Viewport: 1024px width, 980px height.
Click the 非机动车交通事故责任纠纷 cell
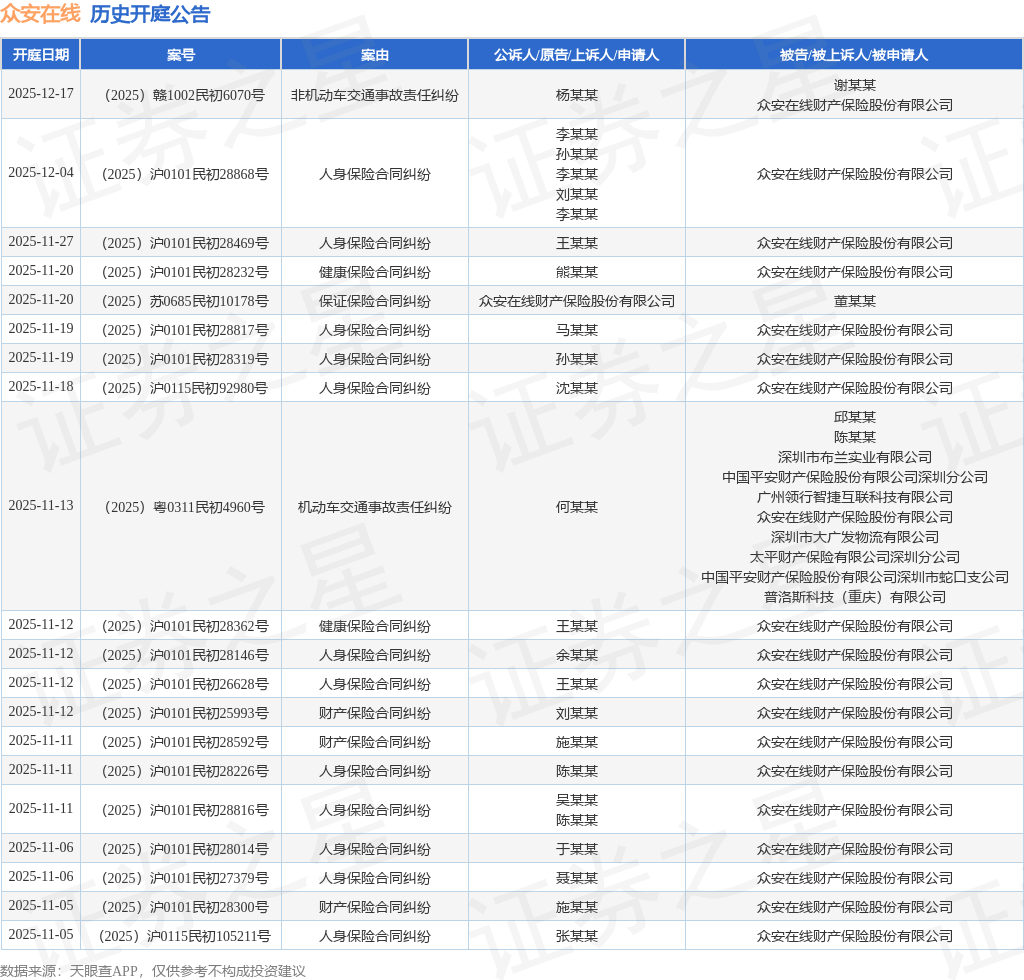click(375, 95)
